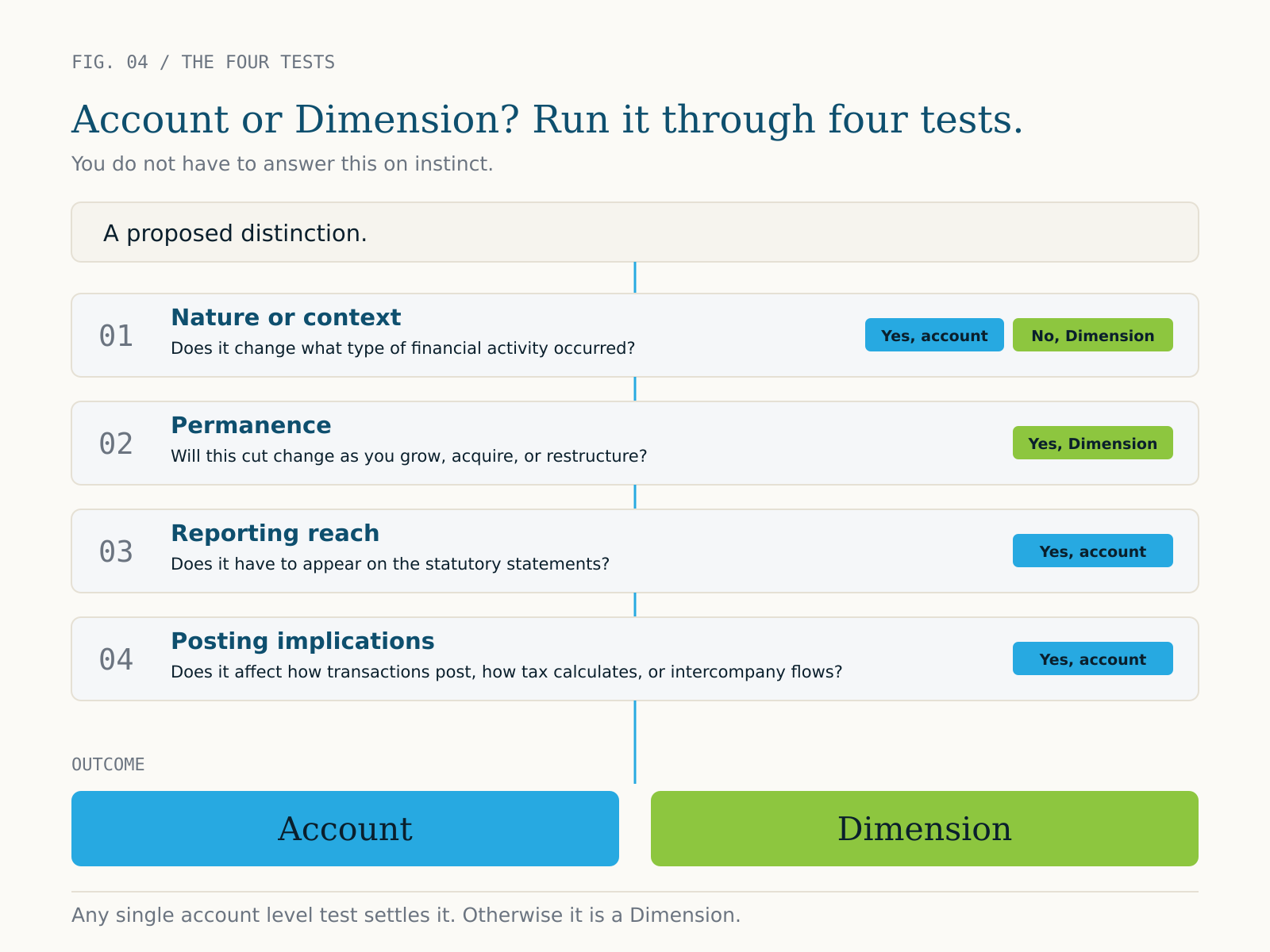1270x952 pixels.
Task: Click the footer note about account level tests
Action: (x=406, y=916)
